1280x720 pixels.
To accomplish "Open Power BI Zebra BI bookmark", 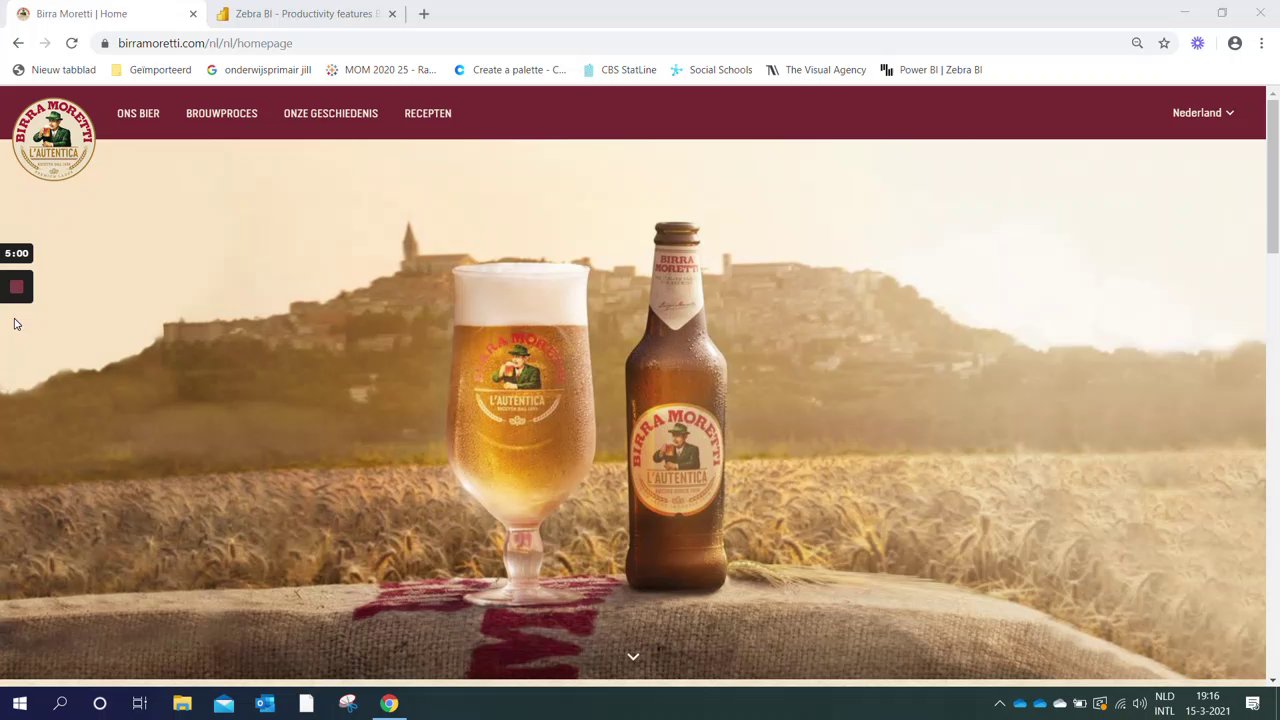I will pyautogui.click(x=931, y=70).
